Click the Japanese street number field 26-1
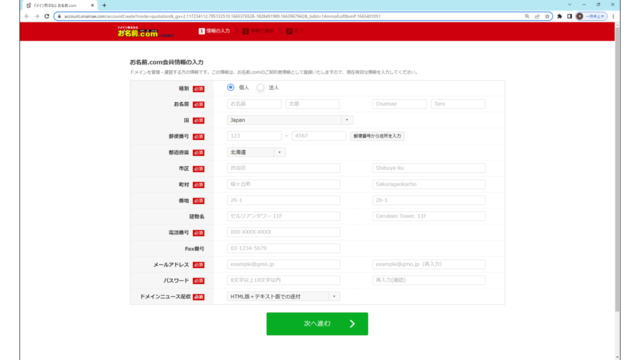Image resolution: width=640 pixels, height=360 pixels. point(284,200)
